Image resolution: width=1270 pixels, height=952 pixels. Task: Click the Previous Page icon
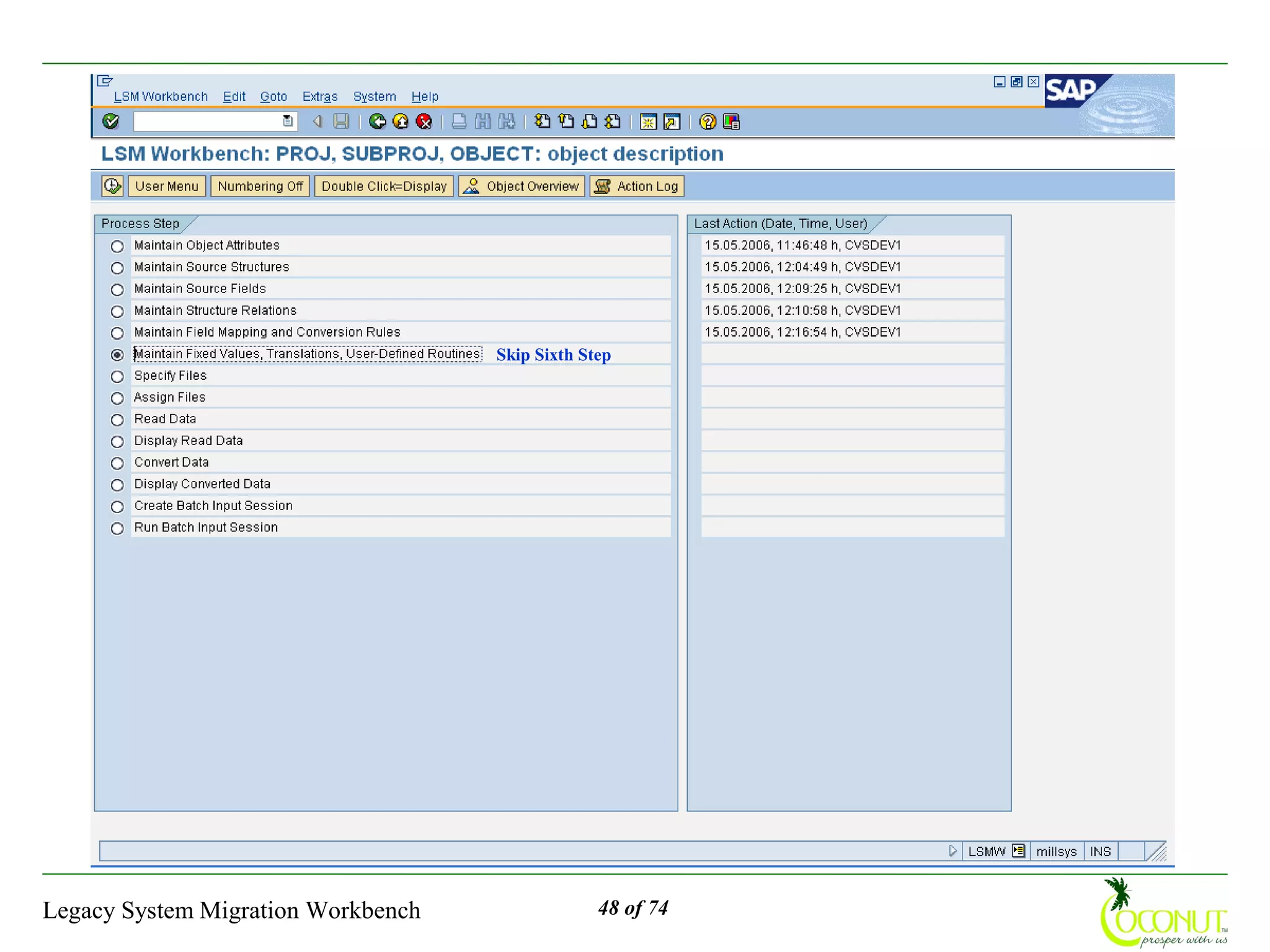566,121
